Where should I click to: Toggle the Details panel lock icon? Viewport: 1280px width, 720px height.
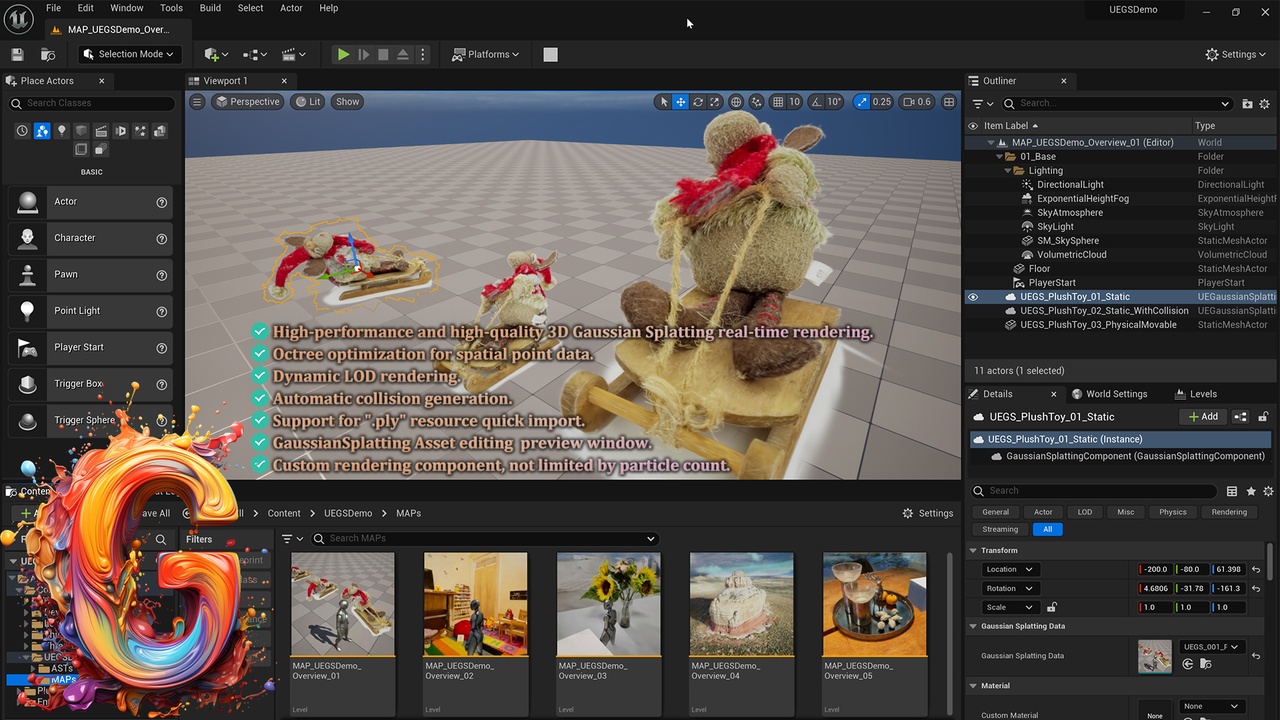click(1263, 417)
